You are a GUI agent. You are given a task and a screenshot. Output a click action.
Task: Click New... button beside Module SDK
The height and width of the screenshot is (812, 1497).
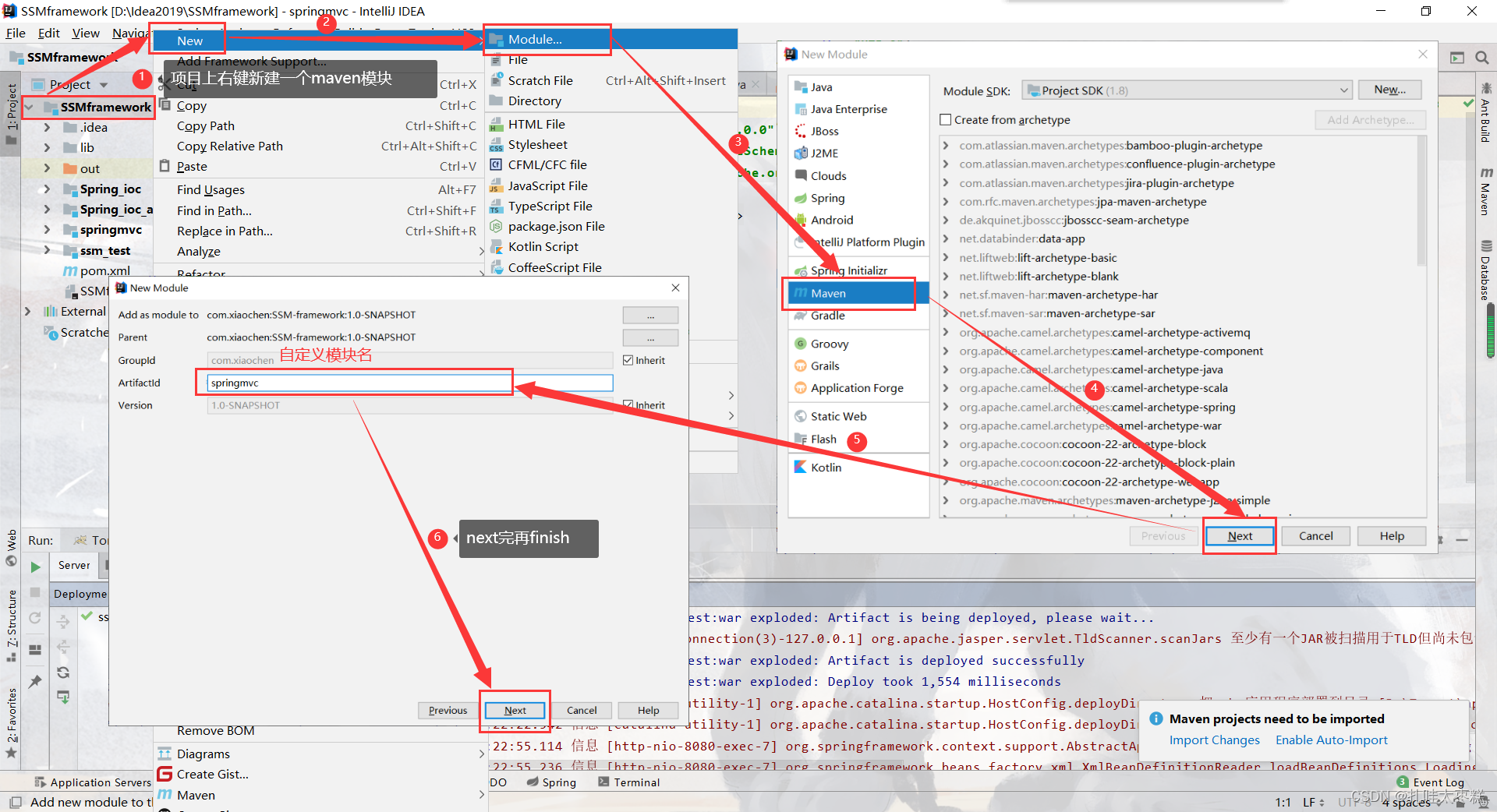tap(1389, 90)
